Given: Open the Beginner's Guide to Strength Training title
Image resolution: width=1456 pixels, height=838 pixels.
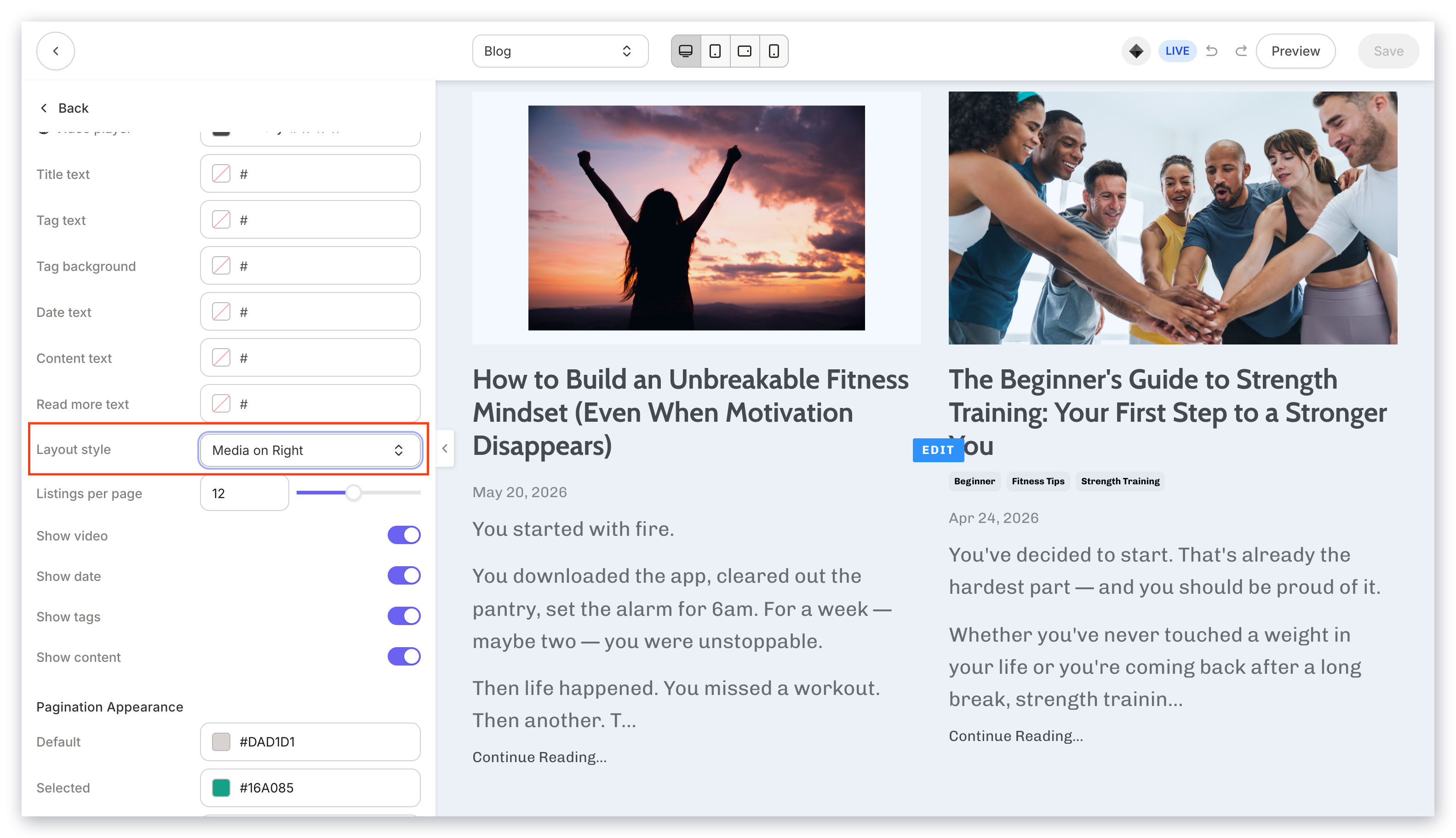Looking at the screenshot, I should (1167, 413).
